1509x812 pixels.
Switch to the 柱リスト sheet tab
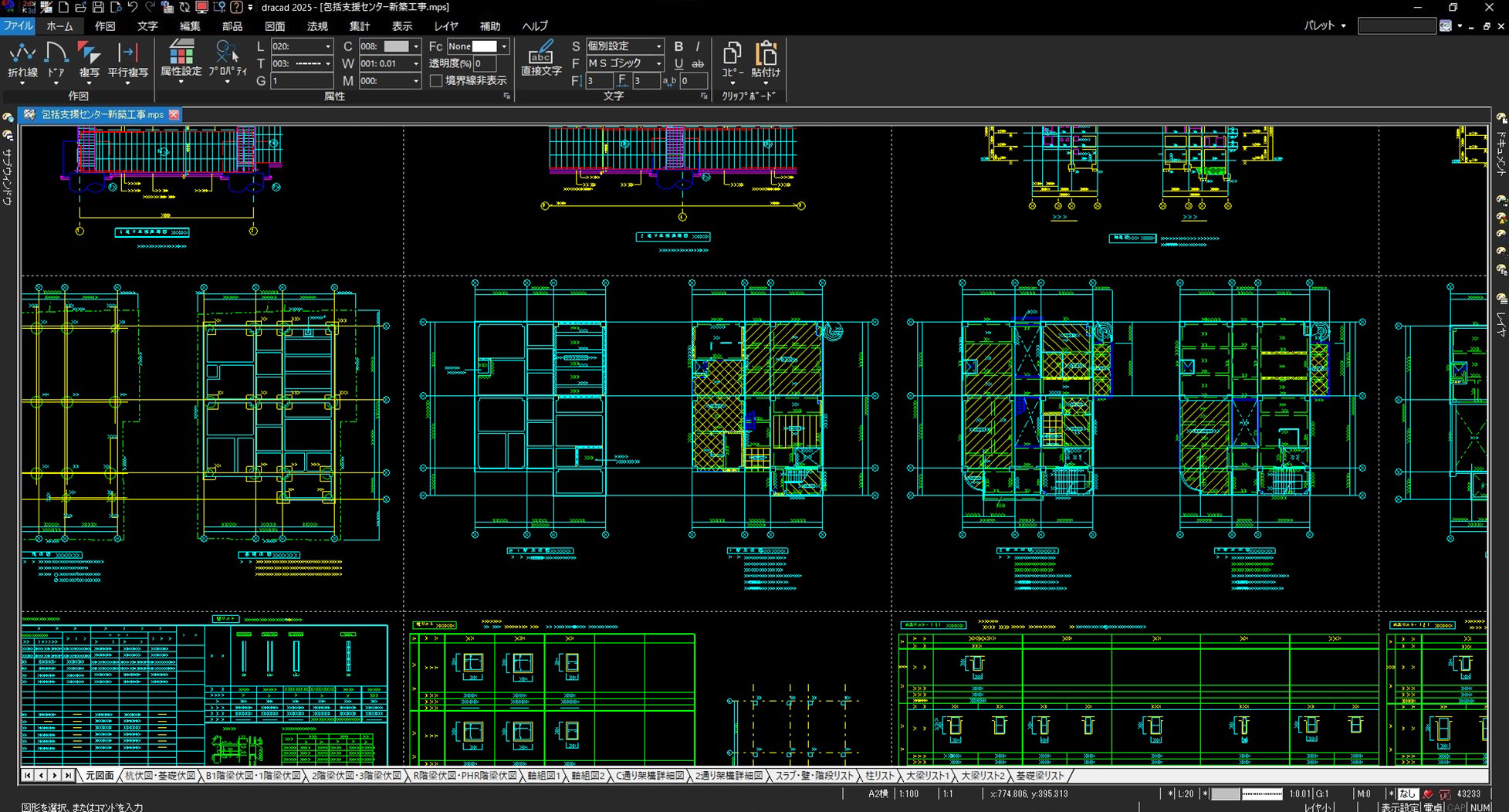click(x=879, y=776)
